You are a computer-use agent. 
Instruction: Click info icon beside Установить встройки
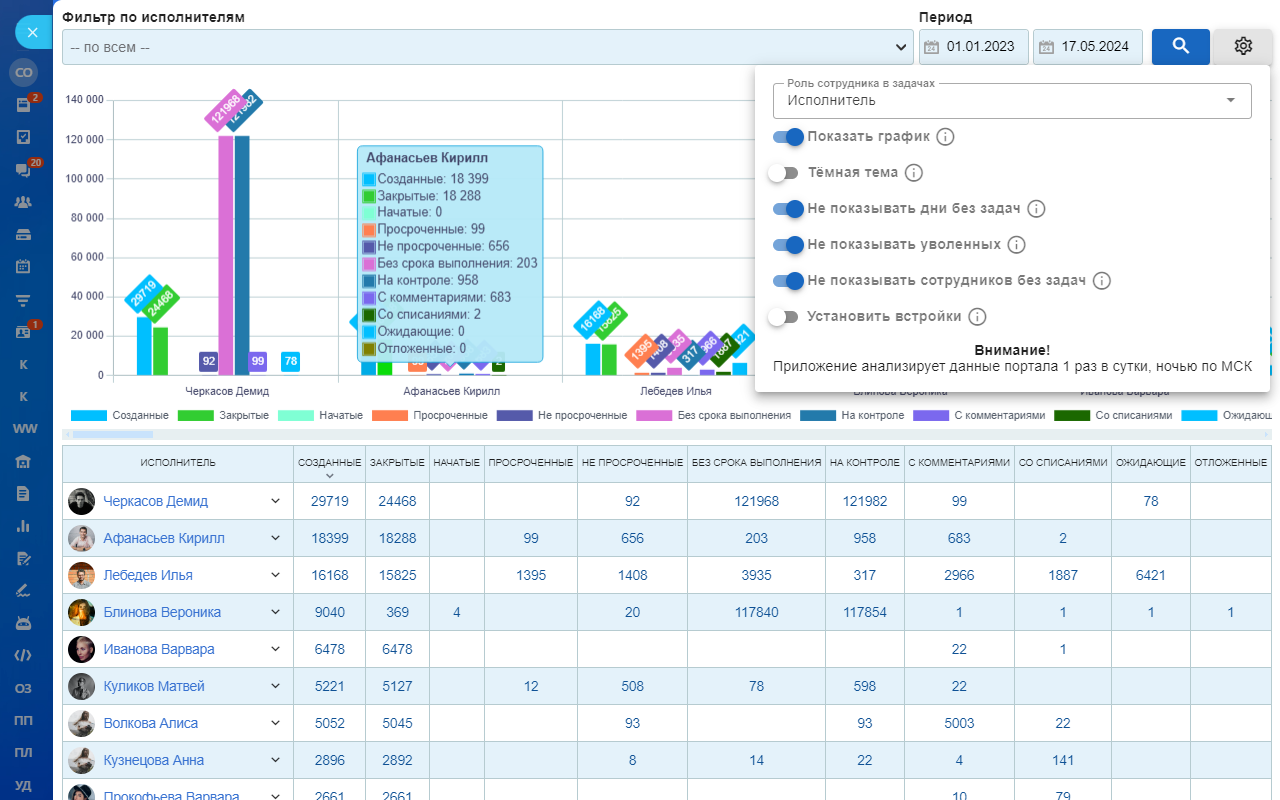click(977, 317)
